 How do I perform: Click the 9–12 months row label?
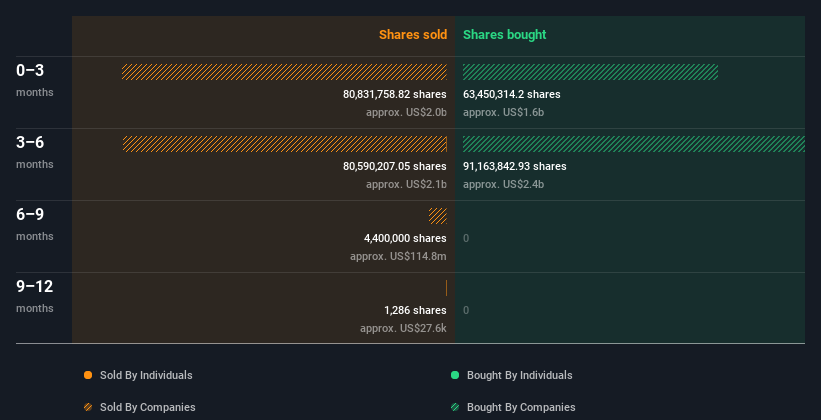35,295
